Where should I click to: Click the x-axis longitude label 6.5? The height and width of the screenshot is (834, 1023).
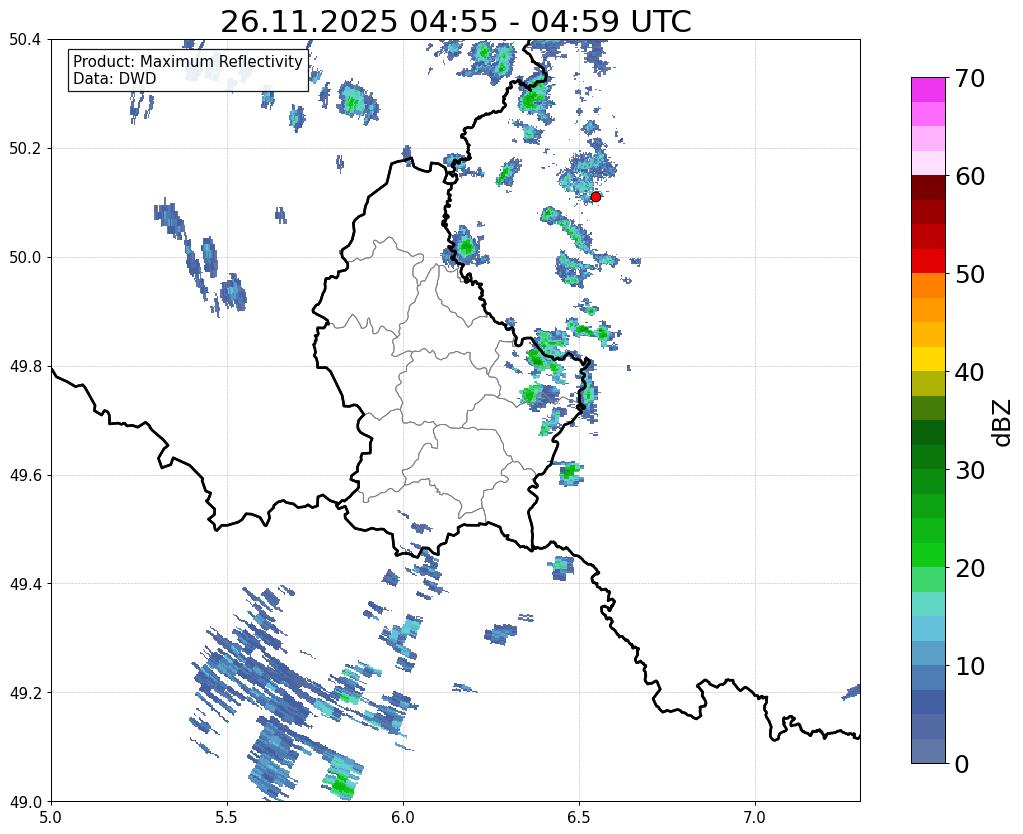(x=579, y=817)
